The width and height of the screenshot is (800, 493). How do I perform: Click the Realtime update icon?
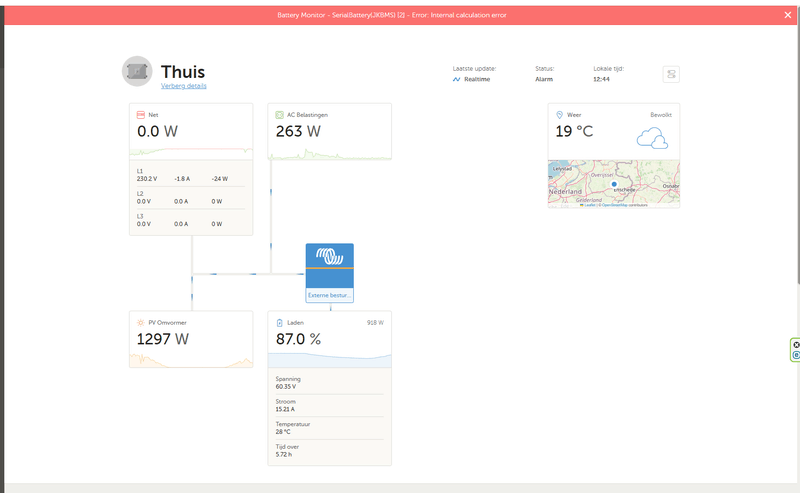pyautogui.click(x=456, y=80)
